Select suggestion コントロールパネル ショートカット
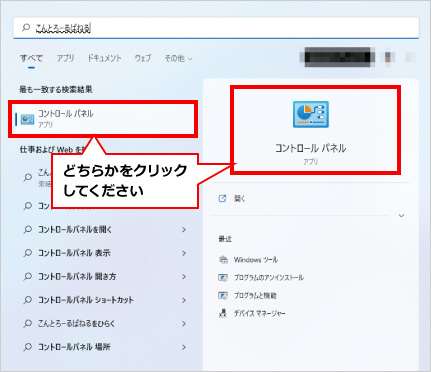Image resolution: width=431 pixels, height=372 pixels. (x=86, y=300)
